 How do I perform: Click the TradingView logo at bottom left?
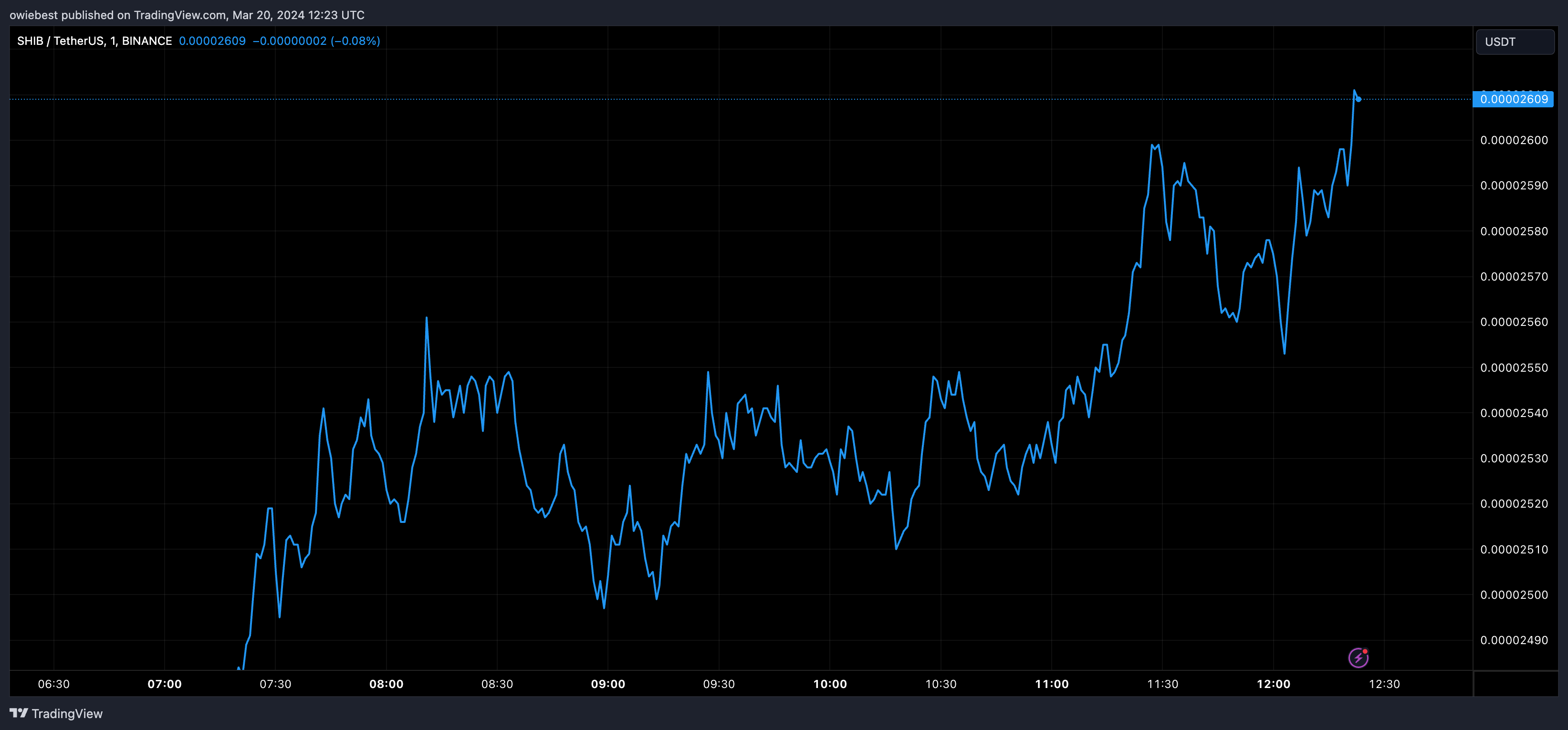(x=19, y=713)
